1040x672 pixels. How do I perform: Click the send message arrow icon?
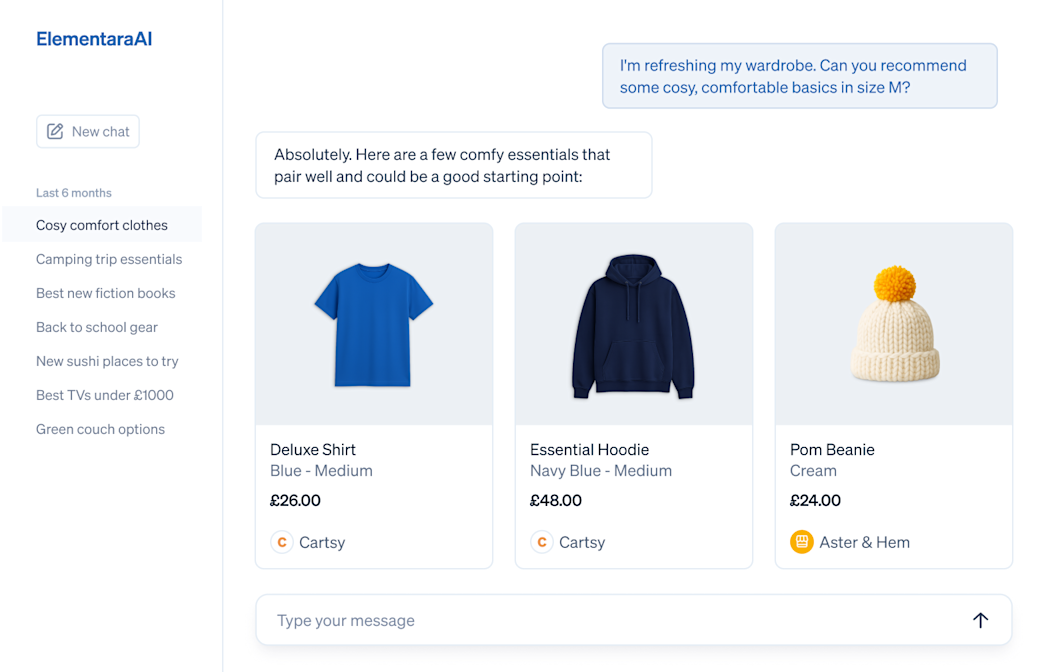pyautogui.click(x=980, y=620)
